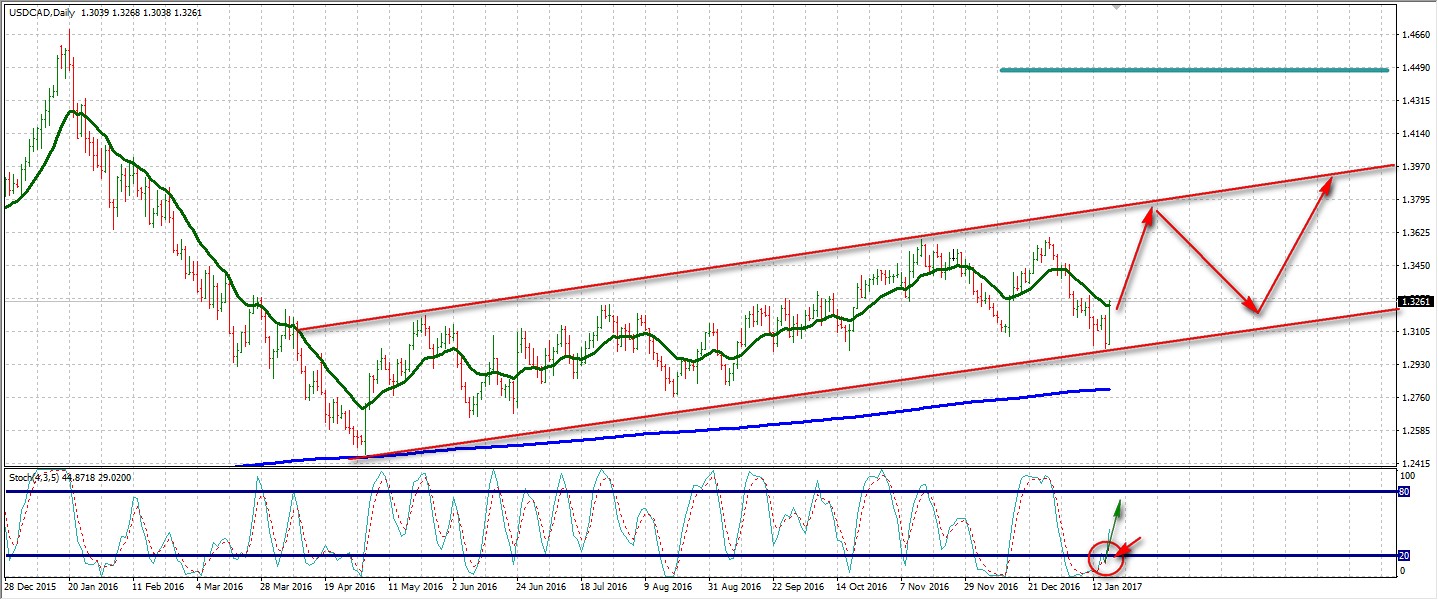Image resolution: width=1438 pixels, height=600 pixels.
Task: Select the current price tag 1.3261
Action: point(1415,301)
